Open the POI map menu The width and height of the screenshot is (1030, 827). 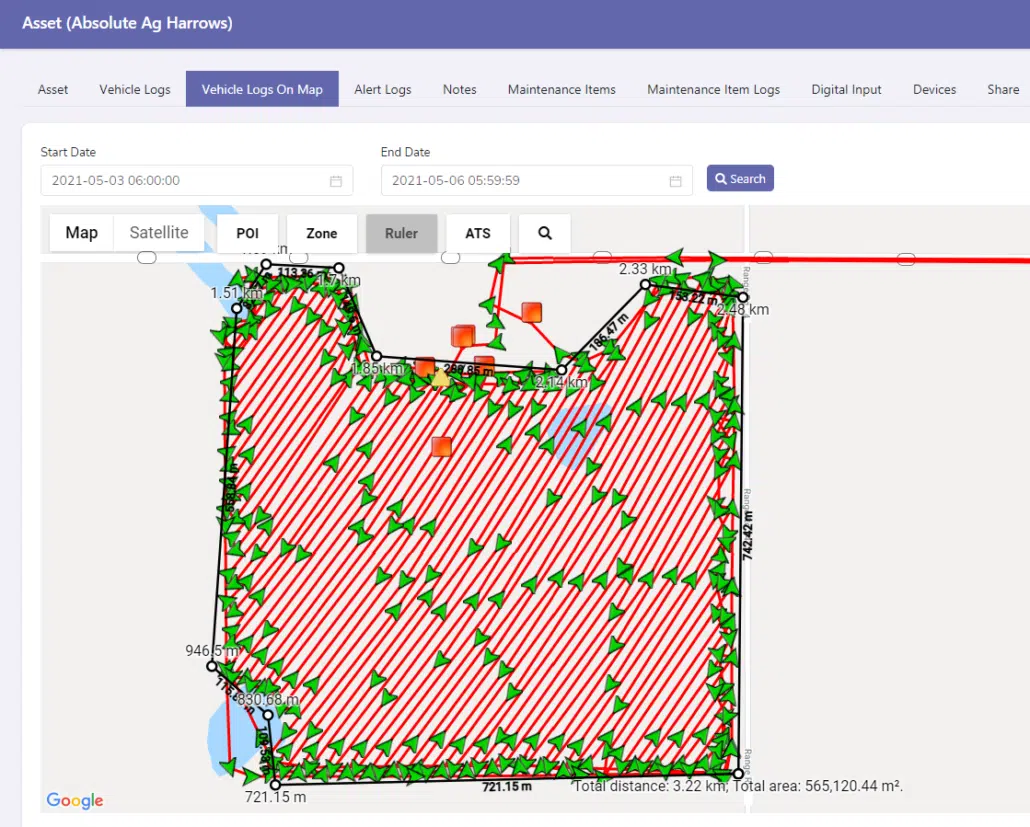pyautogui.click(x=247, y=233)
